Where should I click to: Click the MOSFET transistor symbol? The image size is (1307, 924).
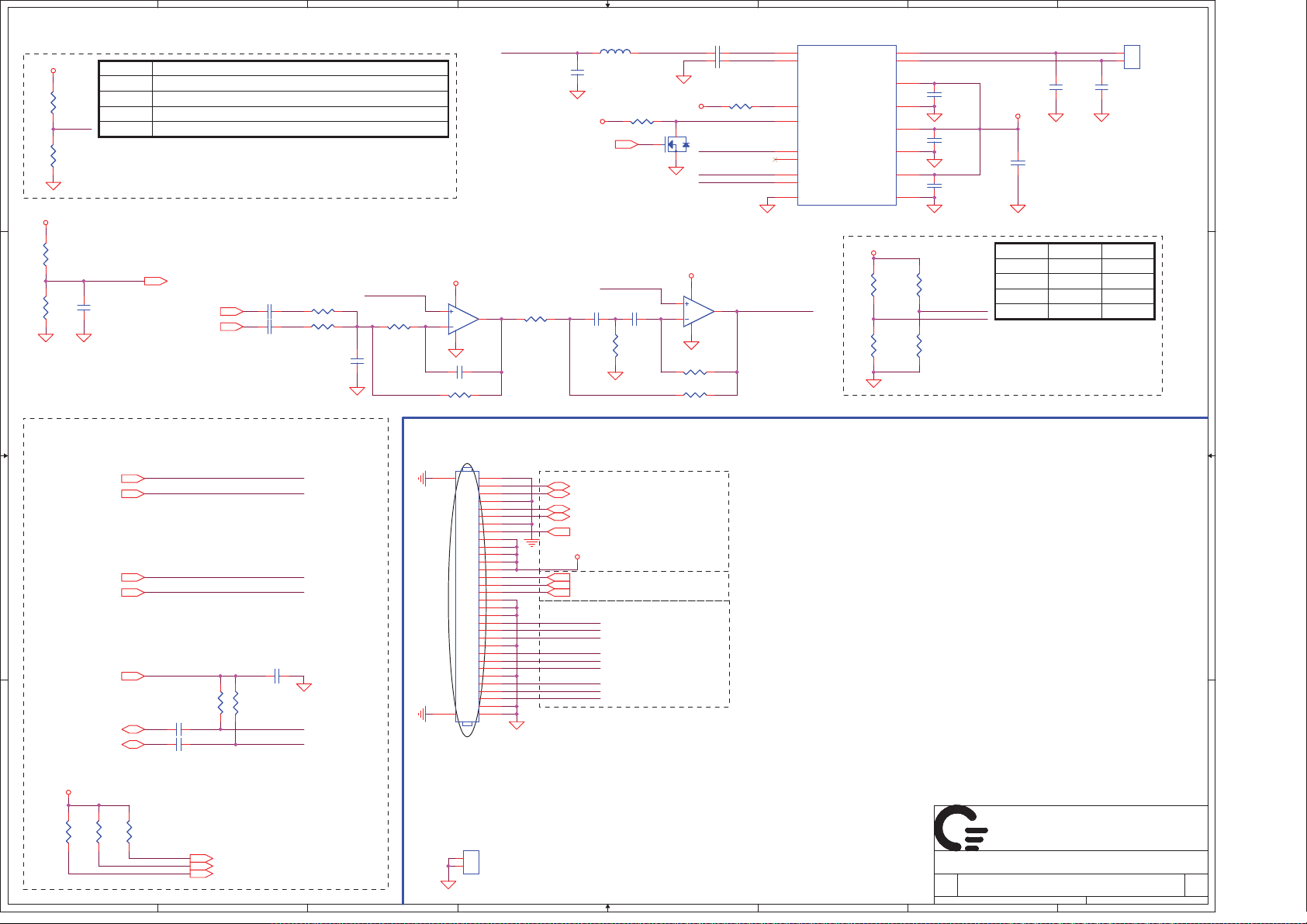[677, 144]
